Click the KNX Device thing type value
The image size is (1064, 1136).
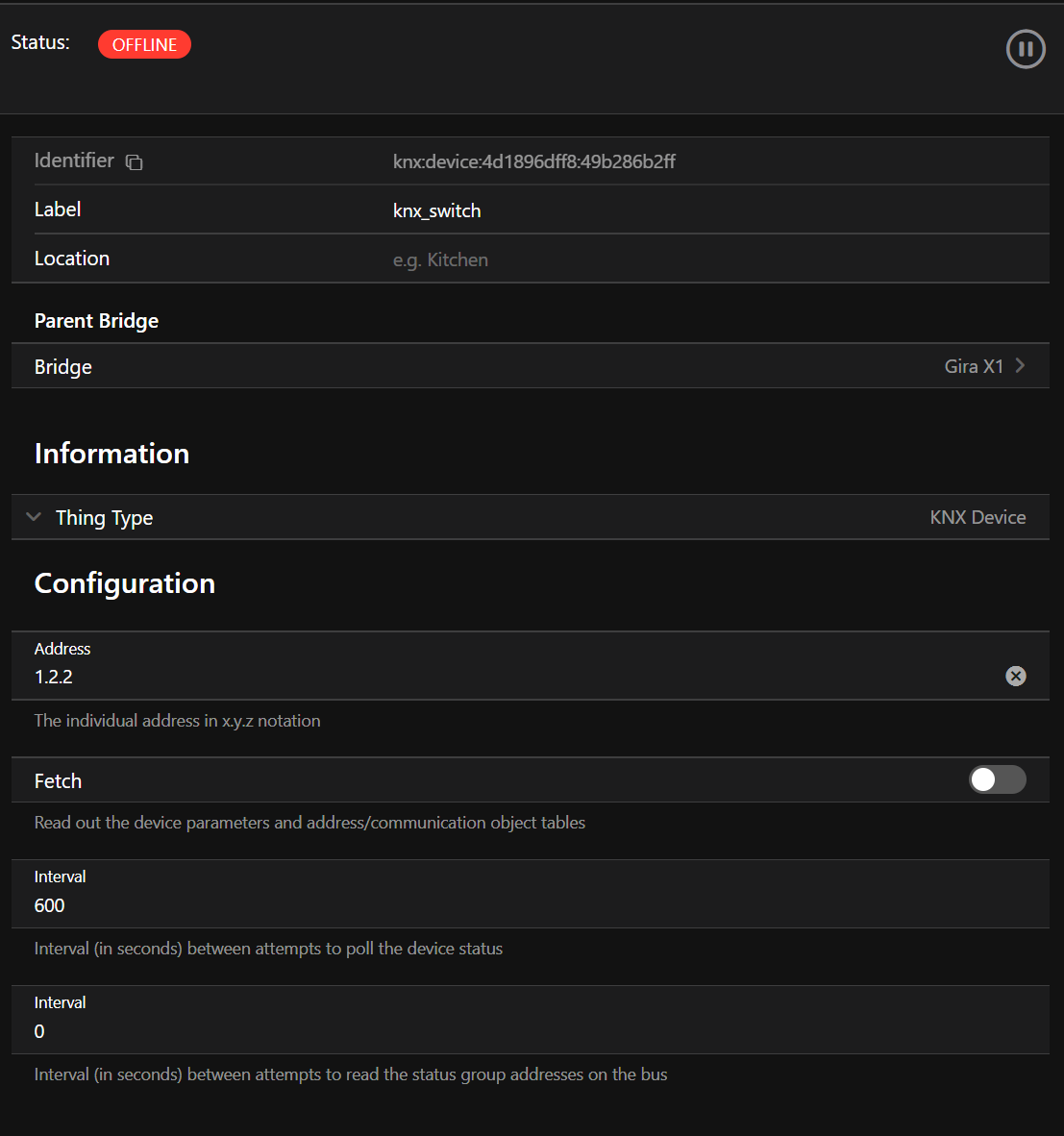[977, 517]
